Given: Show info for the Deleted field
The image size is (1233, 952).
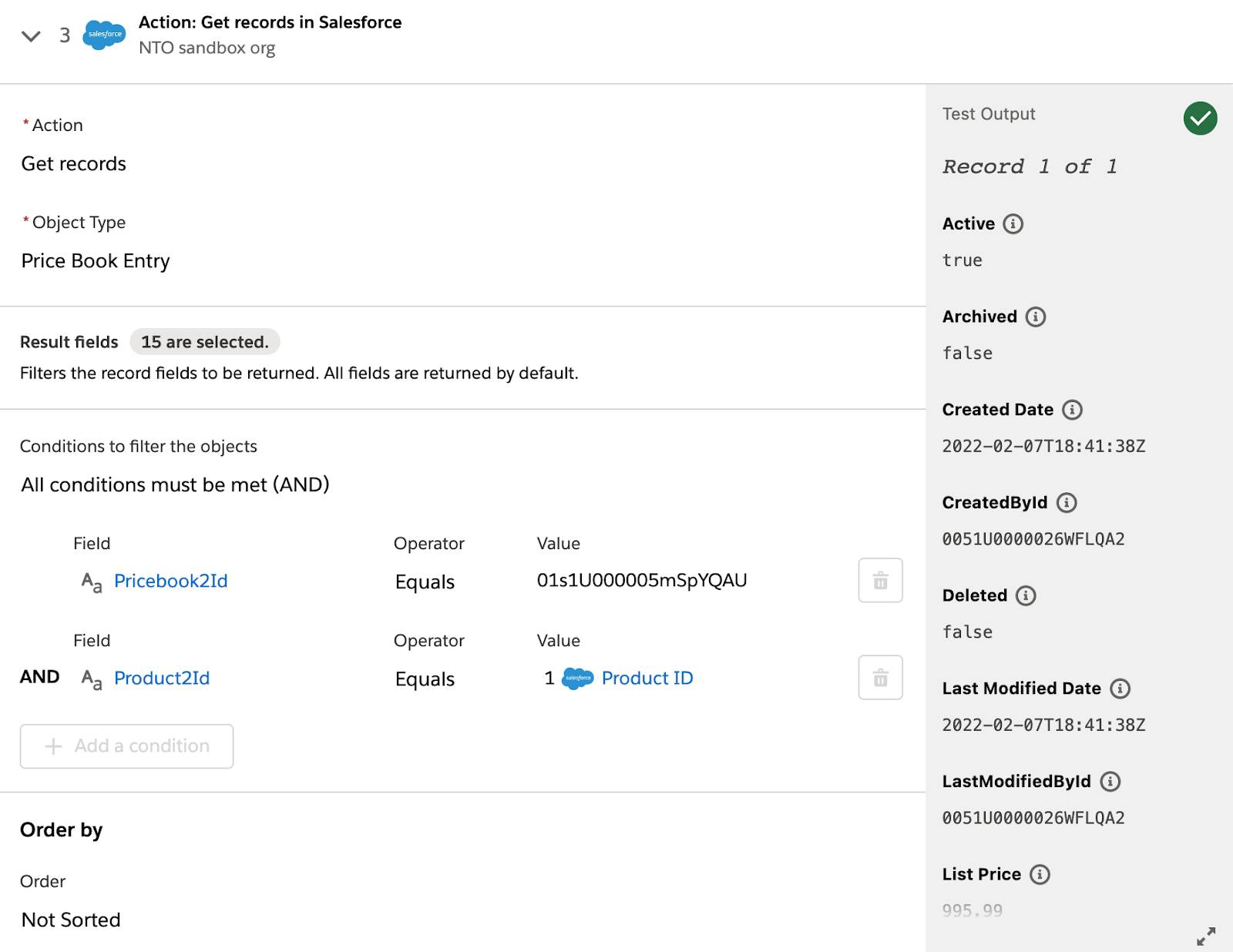Looking at the screenshot, I should pyautogui.click(x=1026, y=595).
